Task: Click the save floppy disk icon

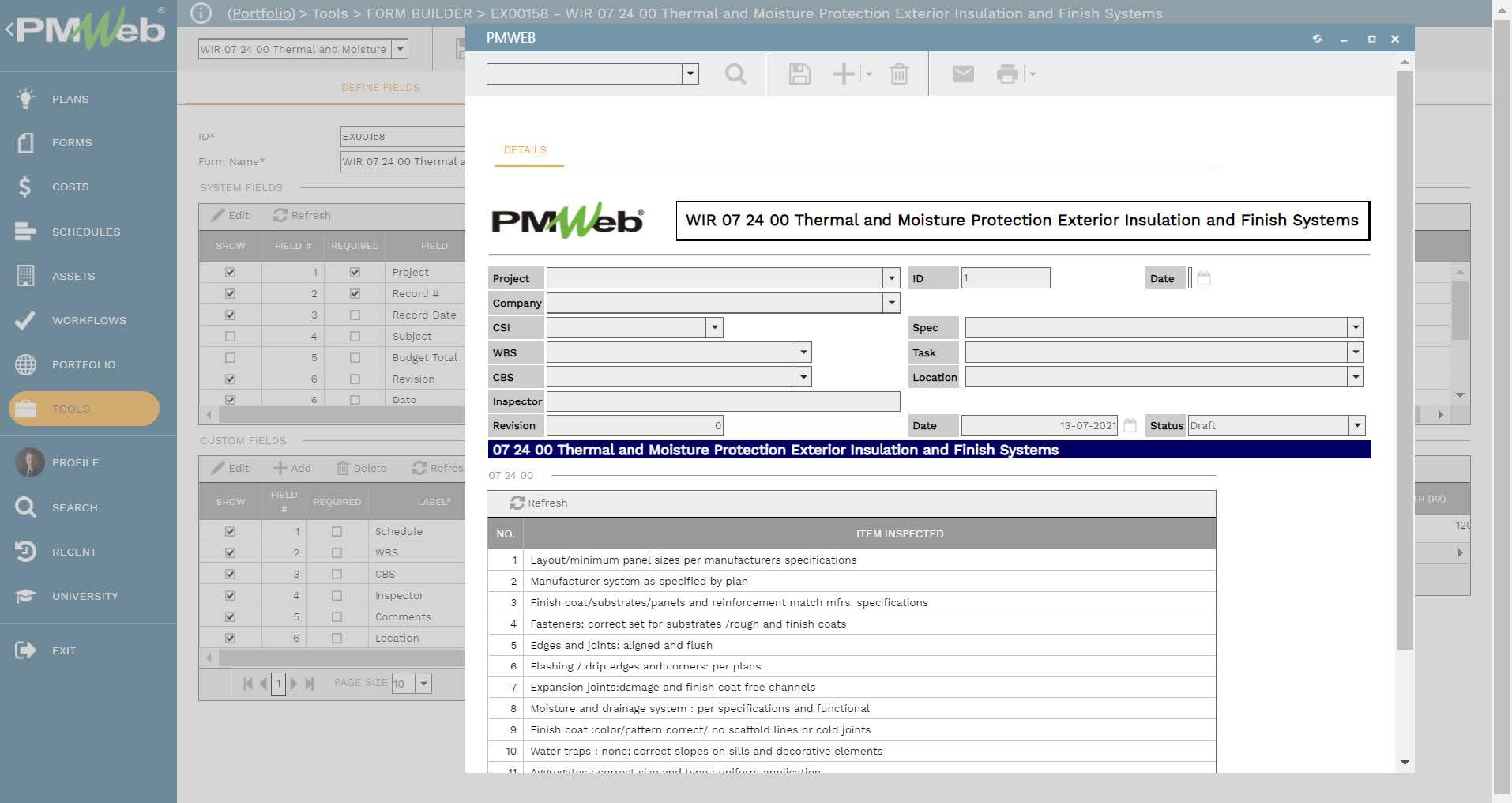Action: pos(799,74)
